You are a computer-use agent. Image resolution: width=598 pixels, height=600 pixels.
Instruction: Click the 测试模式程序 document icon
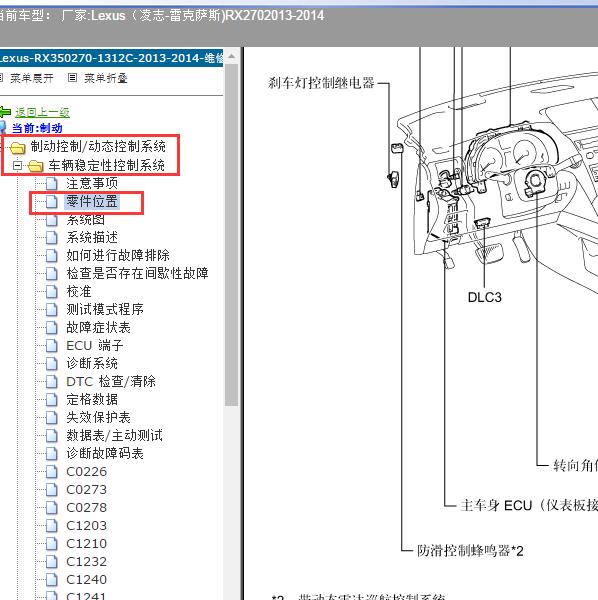pyautogui.click(x=52, y=310)
